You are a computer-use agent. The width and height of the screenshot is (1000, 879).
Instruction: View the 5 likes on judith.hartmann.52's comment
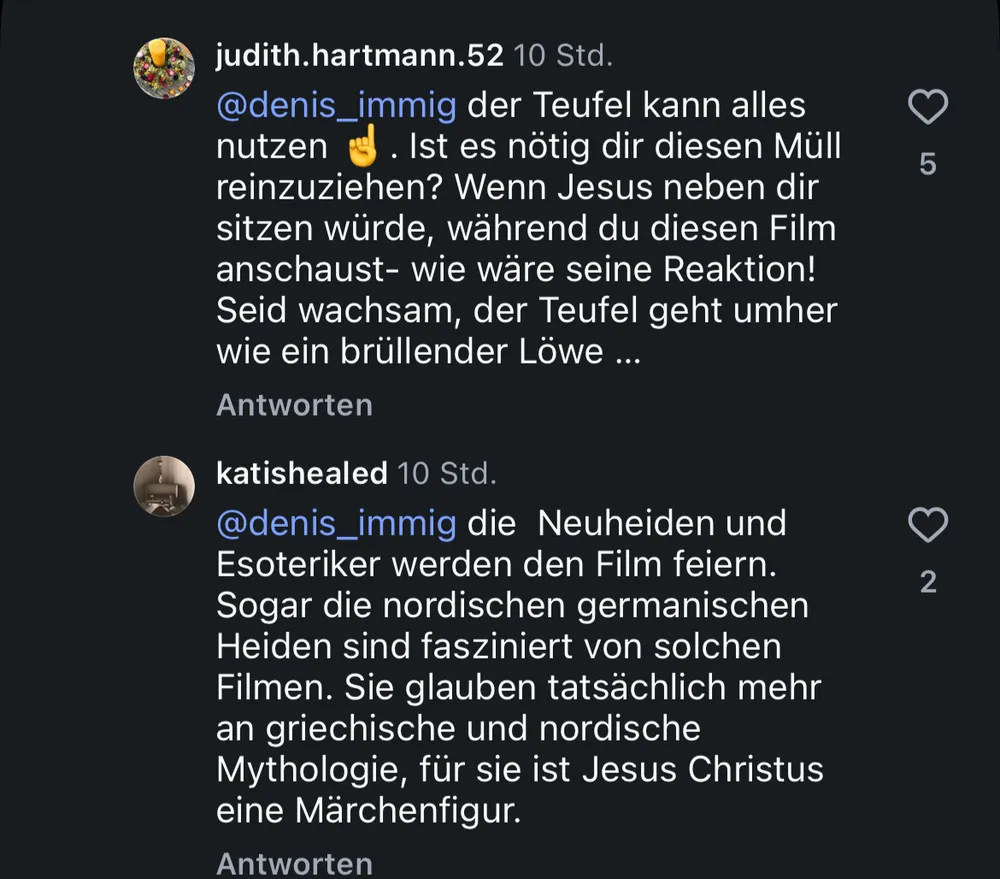(x=928, y=164)
